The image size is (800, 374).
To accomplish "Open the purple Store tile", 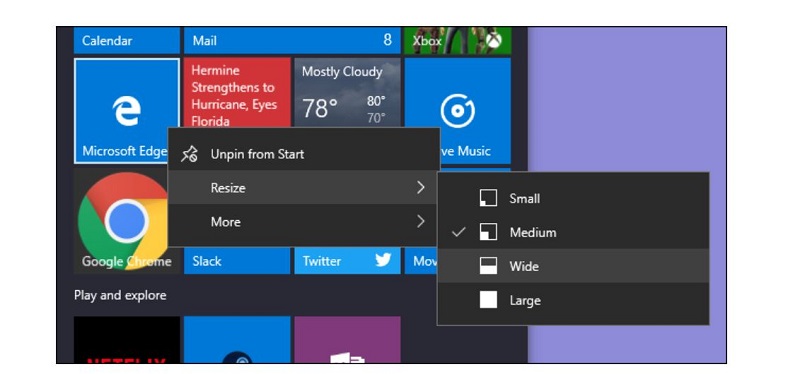I will [347, 339].
